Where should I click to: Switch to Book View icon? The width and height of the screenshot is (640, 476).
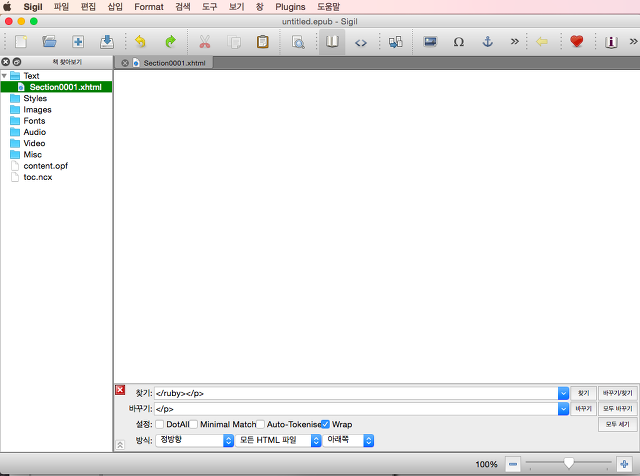point(332,42)
